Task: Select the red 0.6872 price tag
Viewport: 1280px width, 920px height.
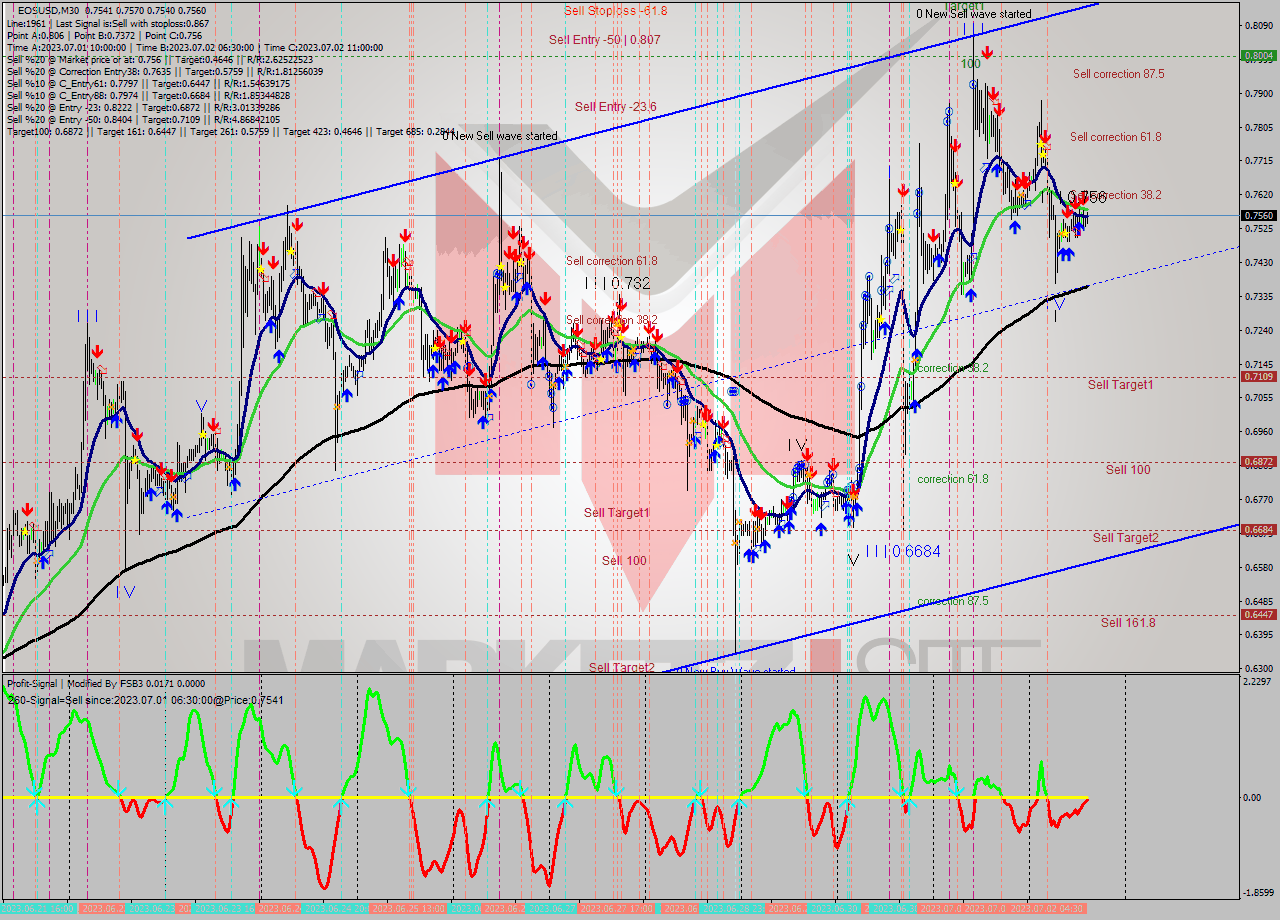Action: point(1258,462)
